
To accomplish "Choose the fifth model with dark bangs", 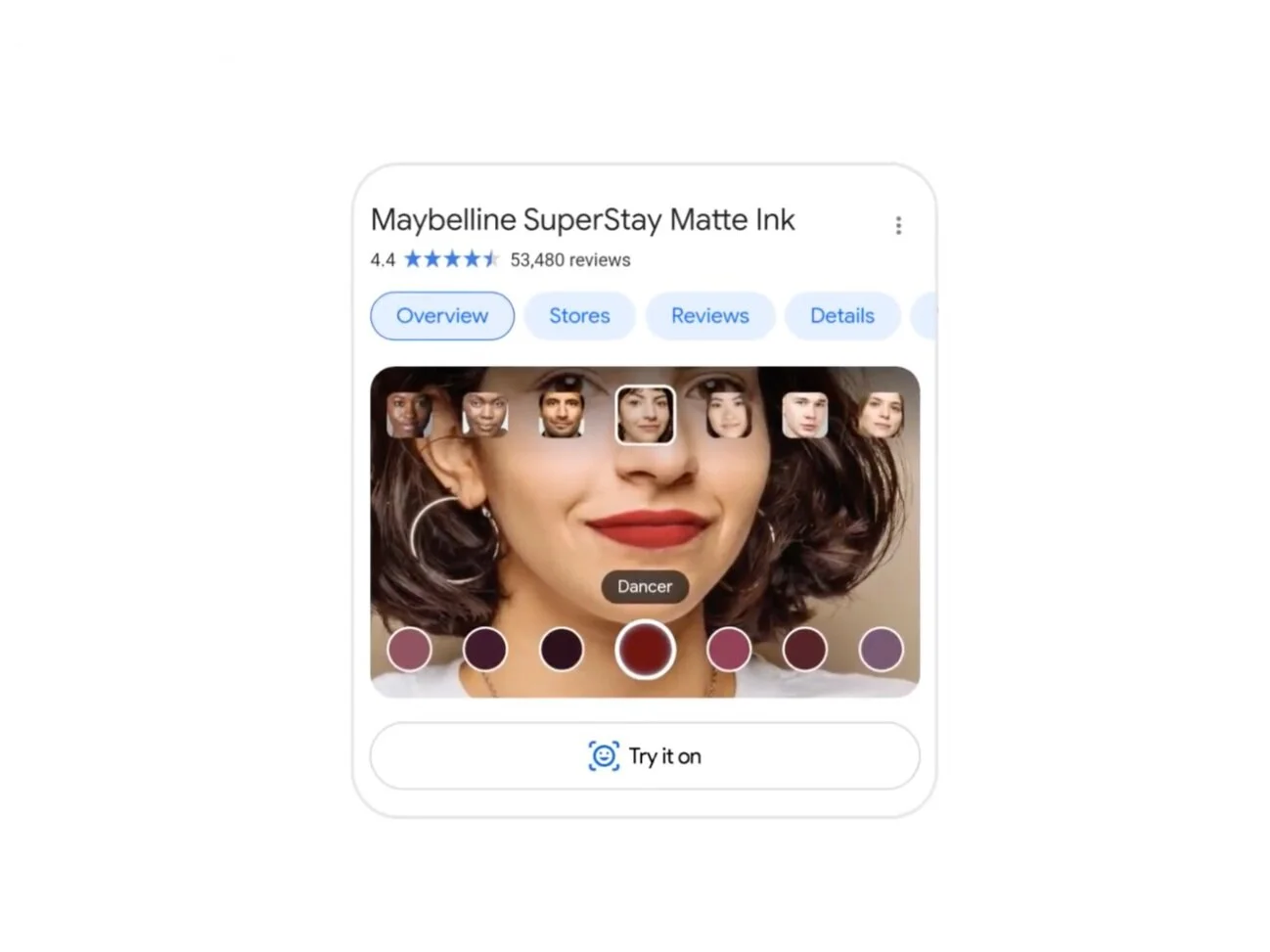I will click(729, 414).
